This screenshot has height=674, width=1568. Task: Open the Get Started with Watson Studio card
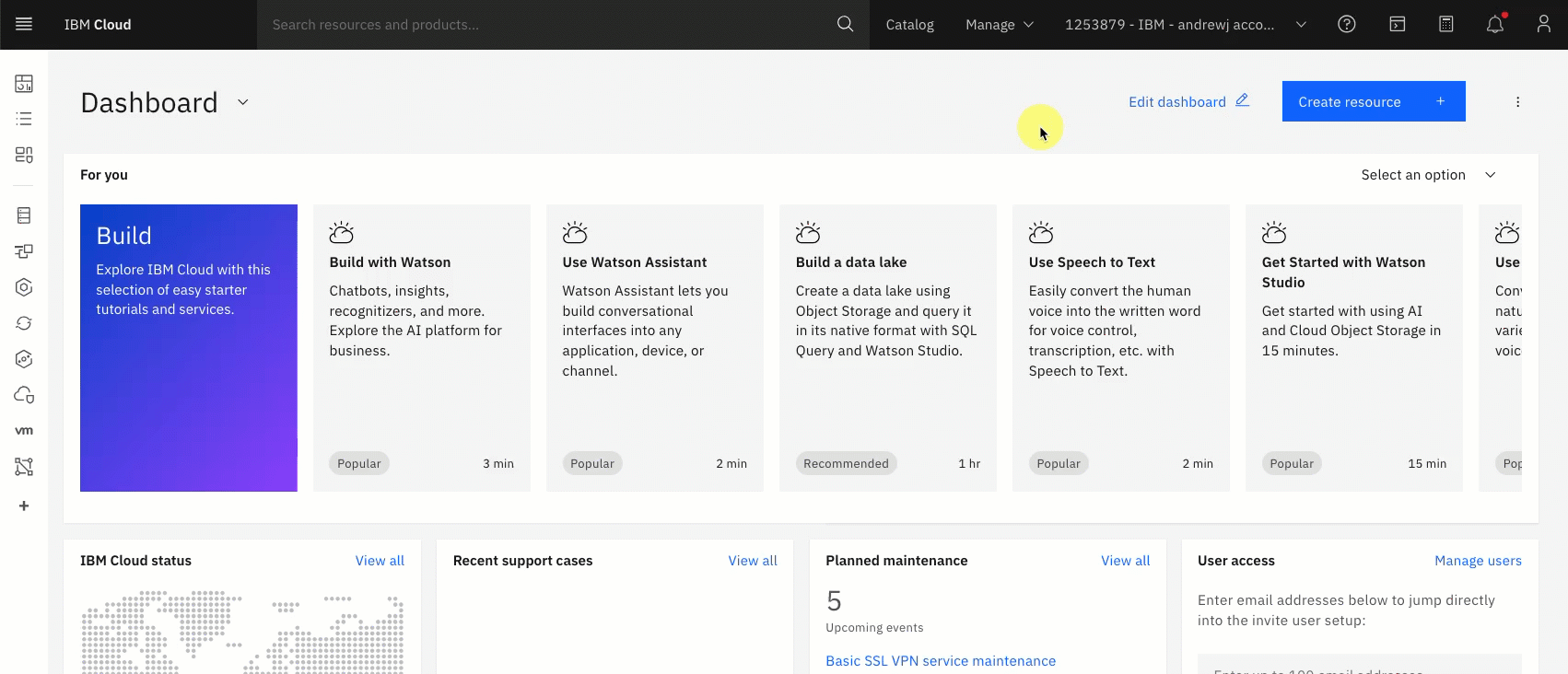click(1354, 348)
